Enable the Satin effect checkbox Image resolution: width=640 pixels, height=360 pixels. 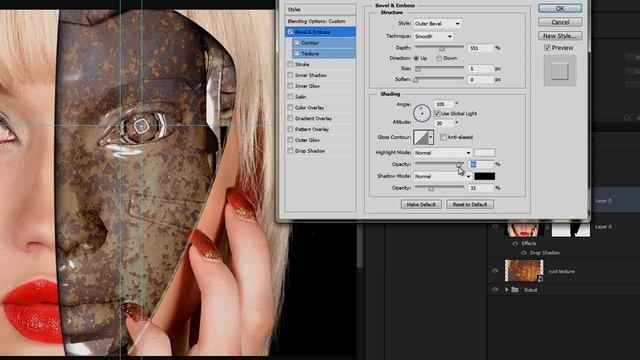[x=290, y=97]
